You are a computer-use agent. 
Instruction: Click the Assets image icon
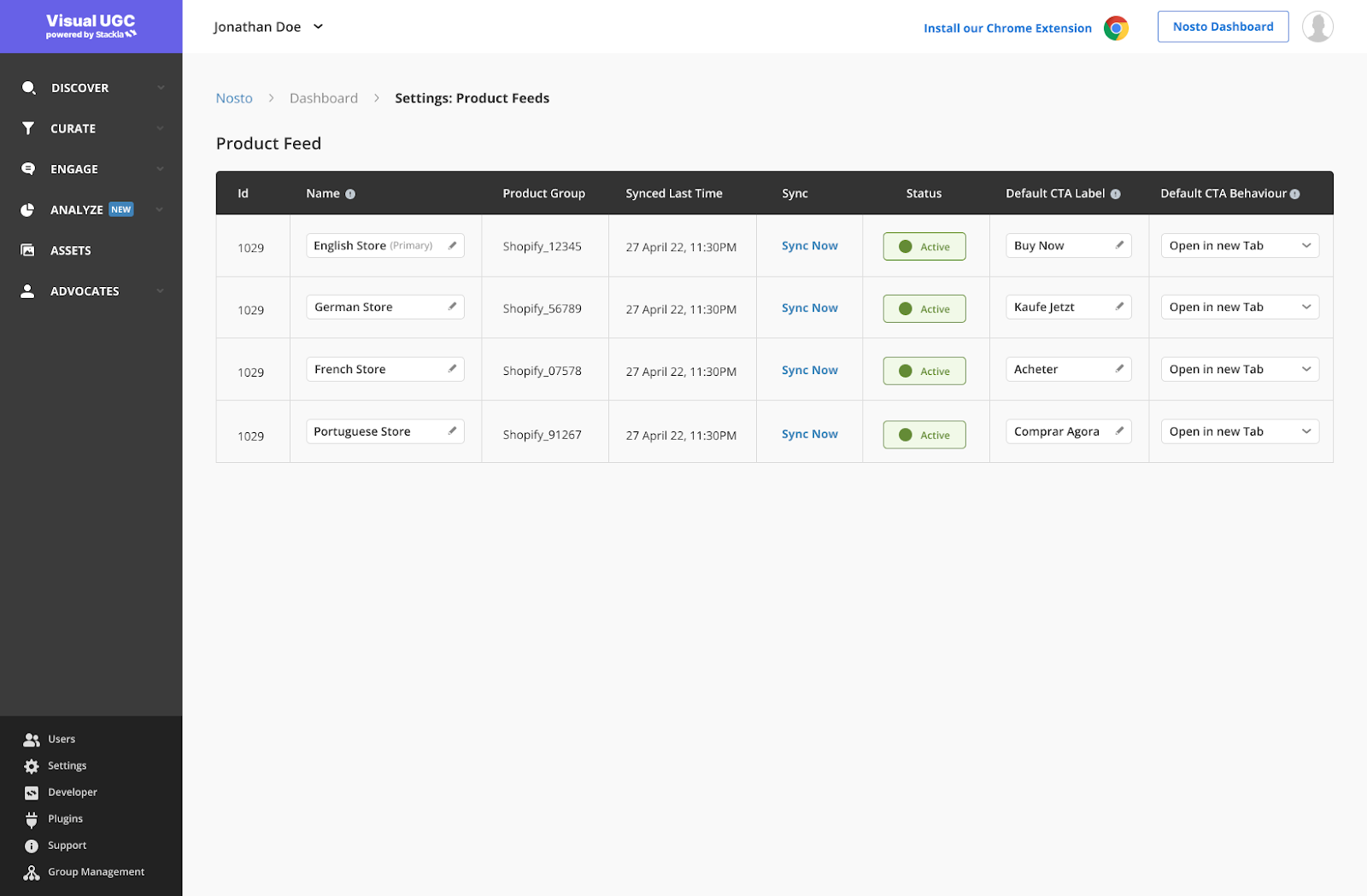tap(27, 250)
